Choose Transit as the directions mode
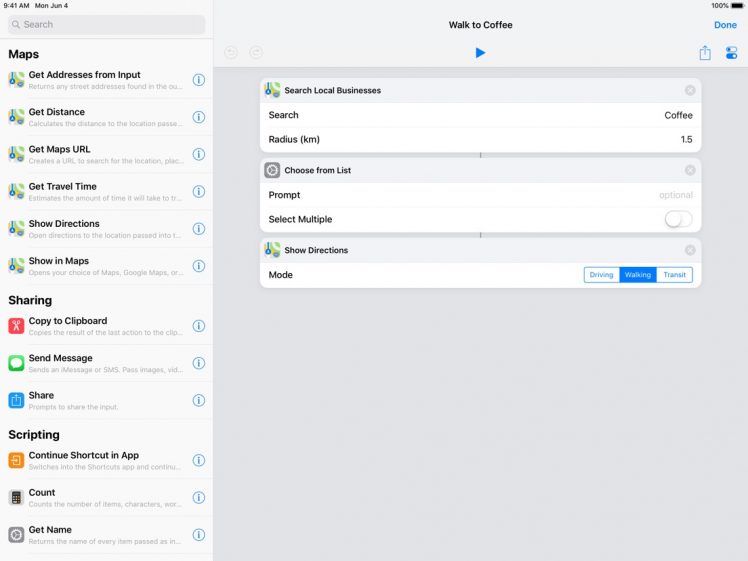The width and height of the screenshot is (748, 561). point(674,275)
